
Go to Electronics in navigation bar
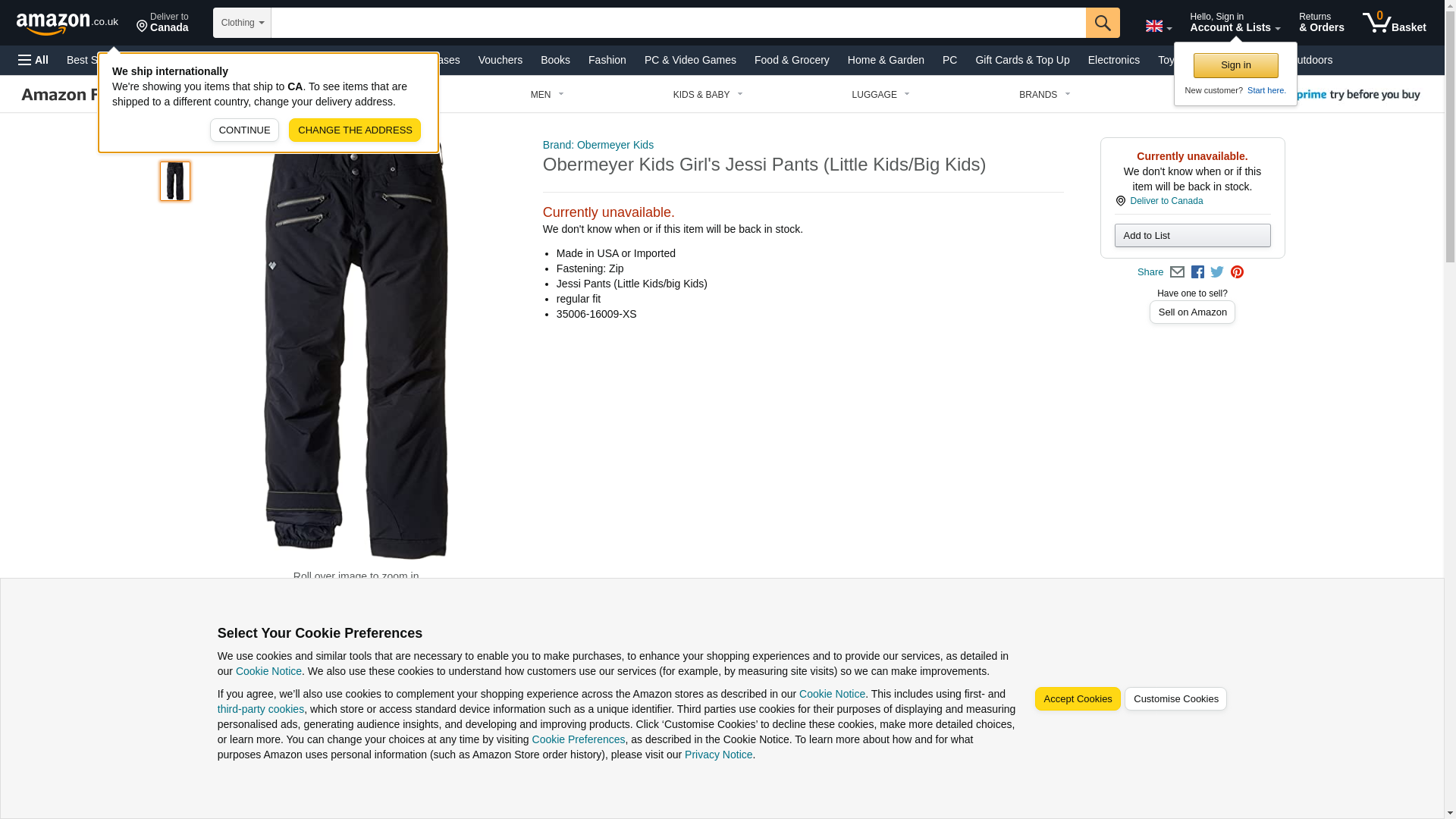pyautogui.click(x=1113, y=60)
